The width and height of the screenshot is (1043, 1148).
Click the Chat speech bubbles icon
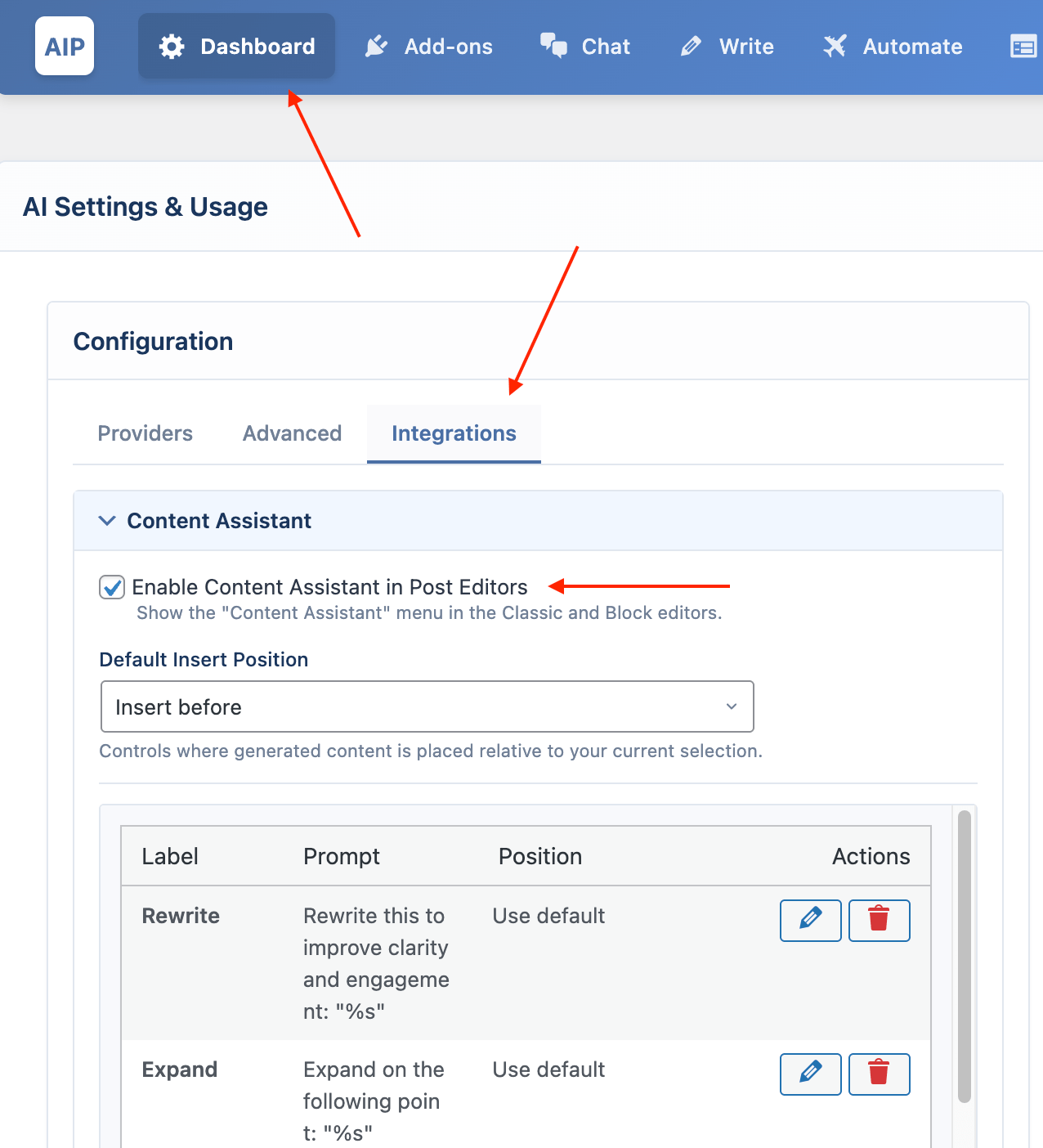(x=553, y=46)
